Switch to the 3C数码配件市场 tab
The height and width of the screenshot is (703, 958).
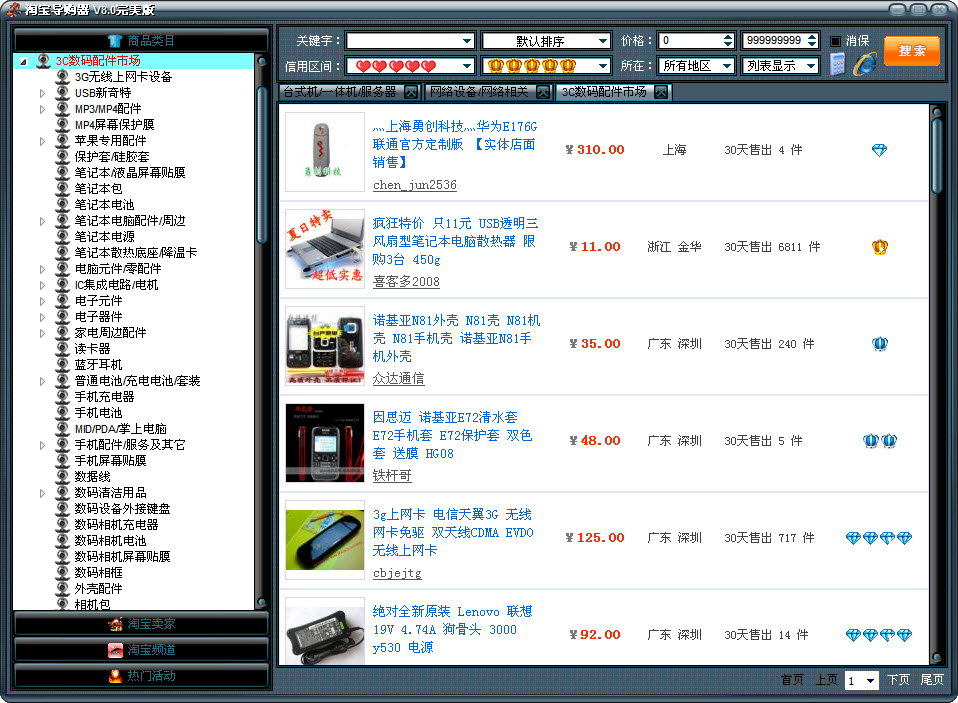click(x=604, y=92)
